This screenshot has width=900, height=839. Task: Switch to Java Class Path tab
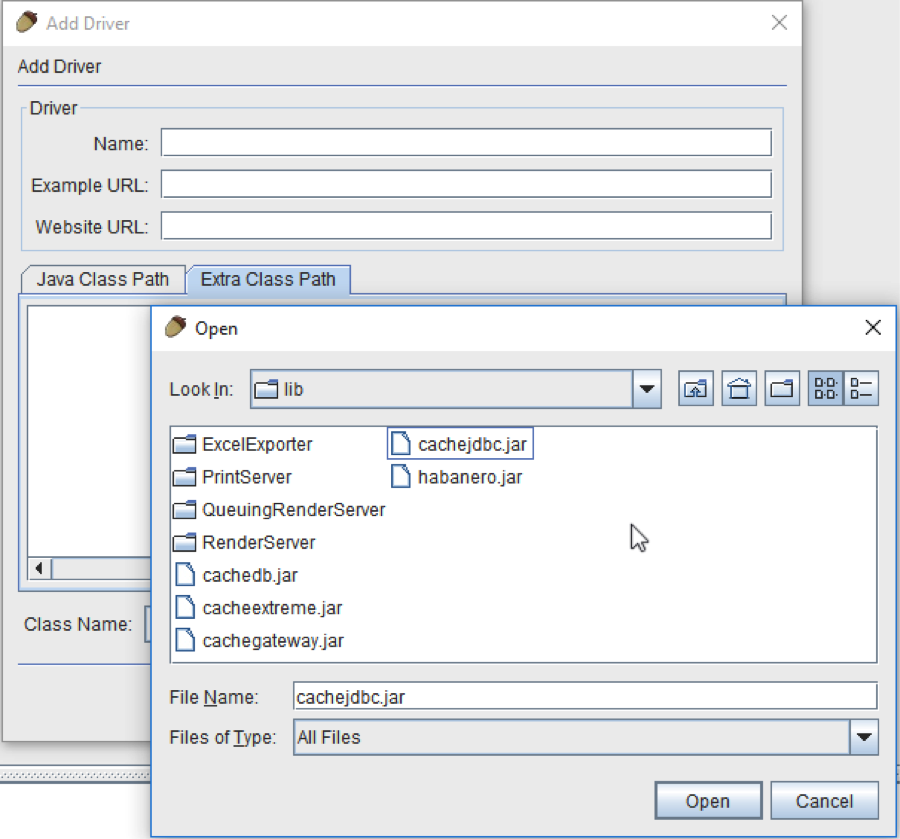pos(102,279)
